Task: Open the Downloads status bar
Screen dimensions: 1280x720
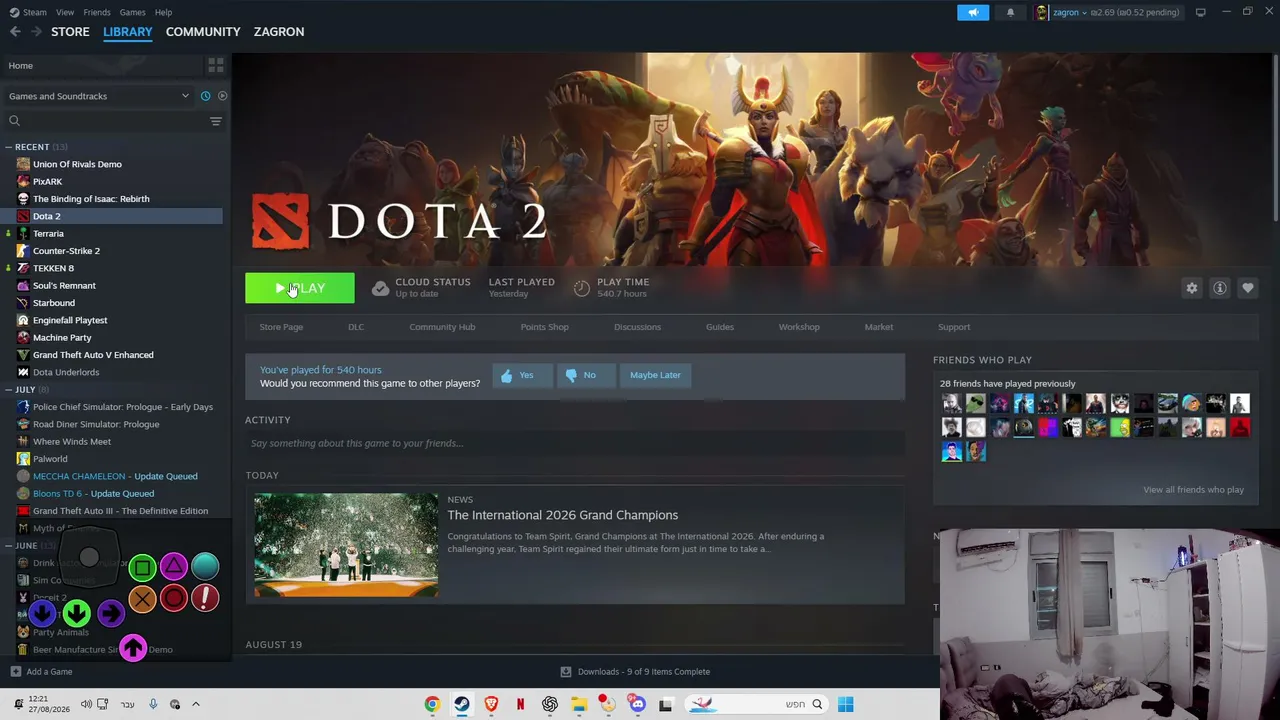Action: [635, 672]
